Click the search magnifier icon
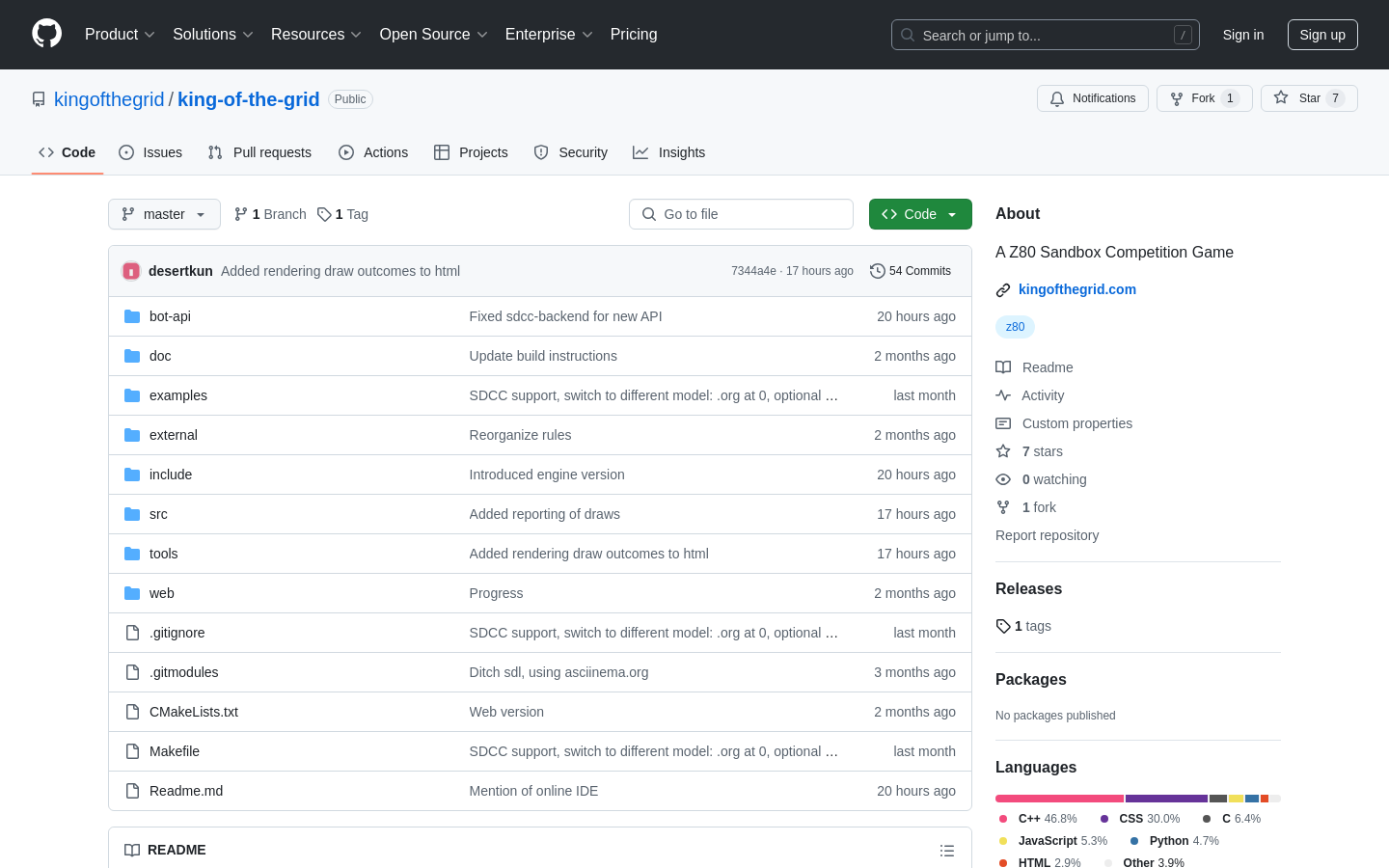Screen dimensions: 1389x868 tap(908, 35)
